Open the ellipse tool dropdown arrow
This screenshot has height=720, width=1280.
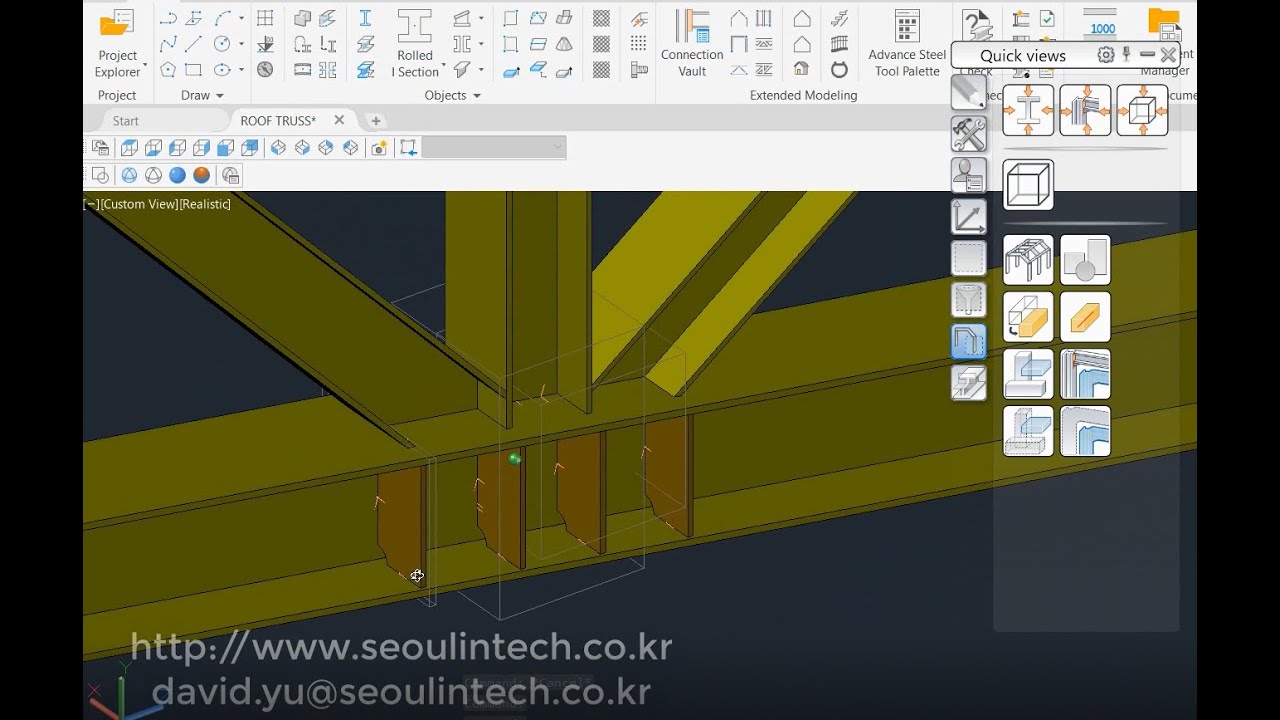pyautogui.click(x=241, y=70)
